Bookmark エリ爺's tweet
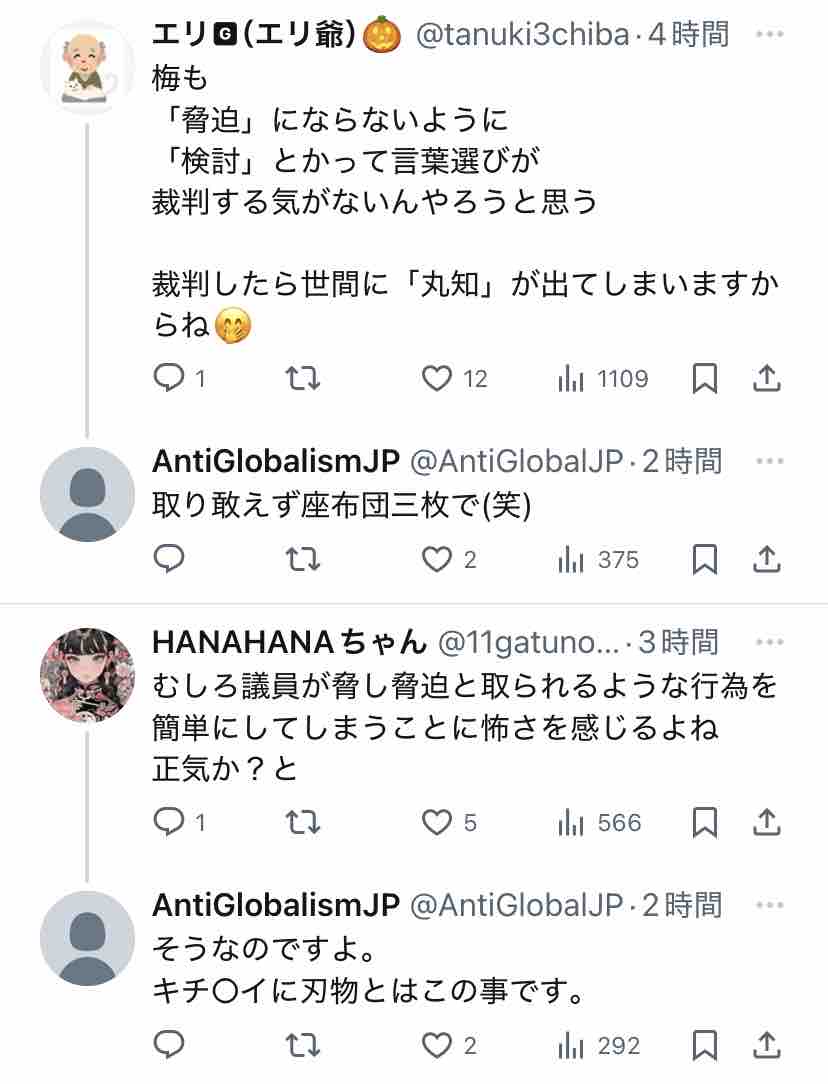This screenshot has height=1084, width=828. click(x=705, y=379)
